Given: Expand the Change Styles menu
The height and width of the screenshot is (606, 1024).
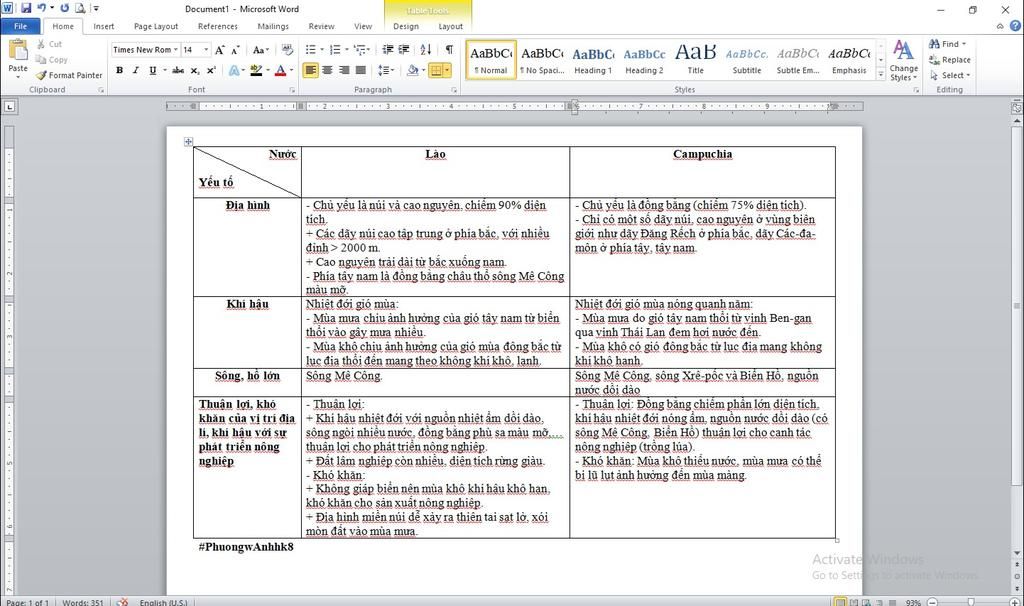Looking at the screenshot, I should click(x=903, y=59).
